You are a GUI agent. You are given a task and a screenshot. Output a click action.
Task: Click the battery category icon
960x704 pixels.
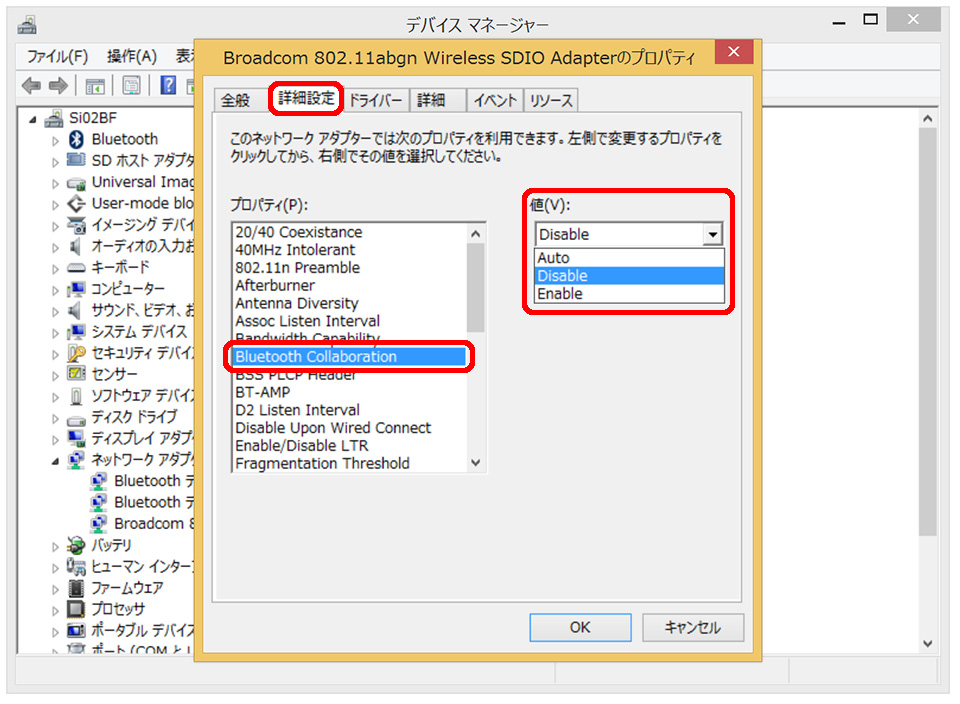(76, 545)
